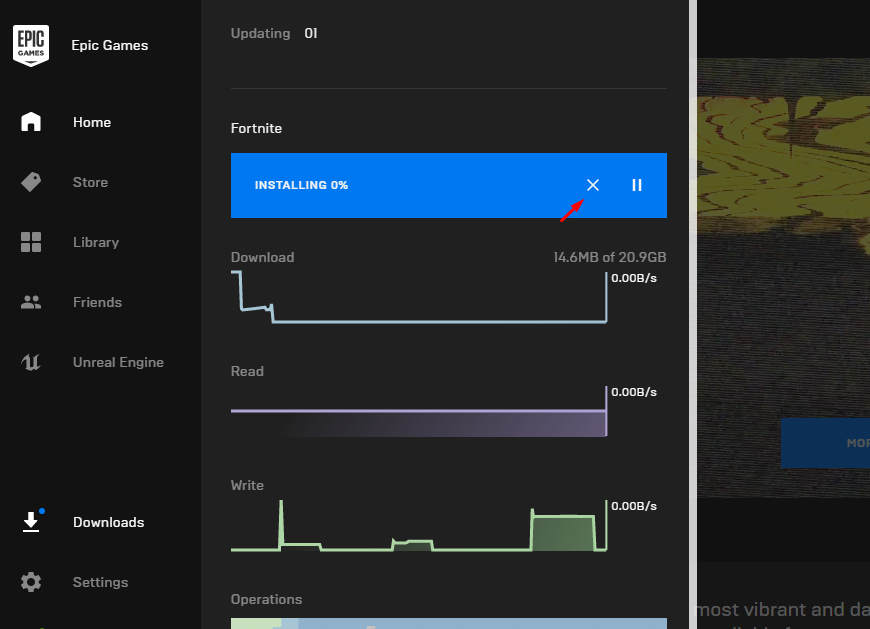Select the Downloads arrow icon

tap(31, 521)
